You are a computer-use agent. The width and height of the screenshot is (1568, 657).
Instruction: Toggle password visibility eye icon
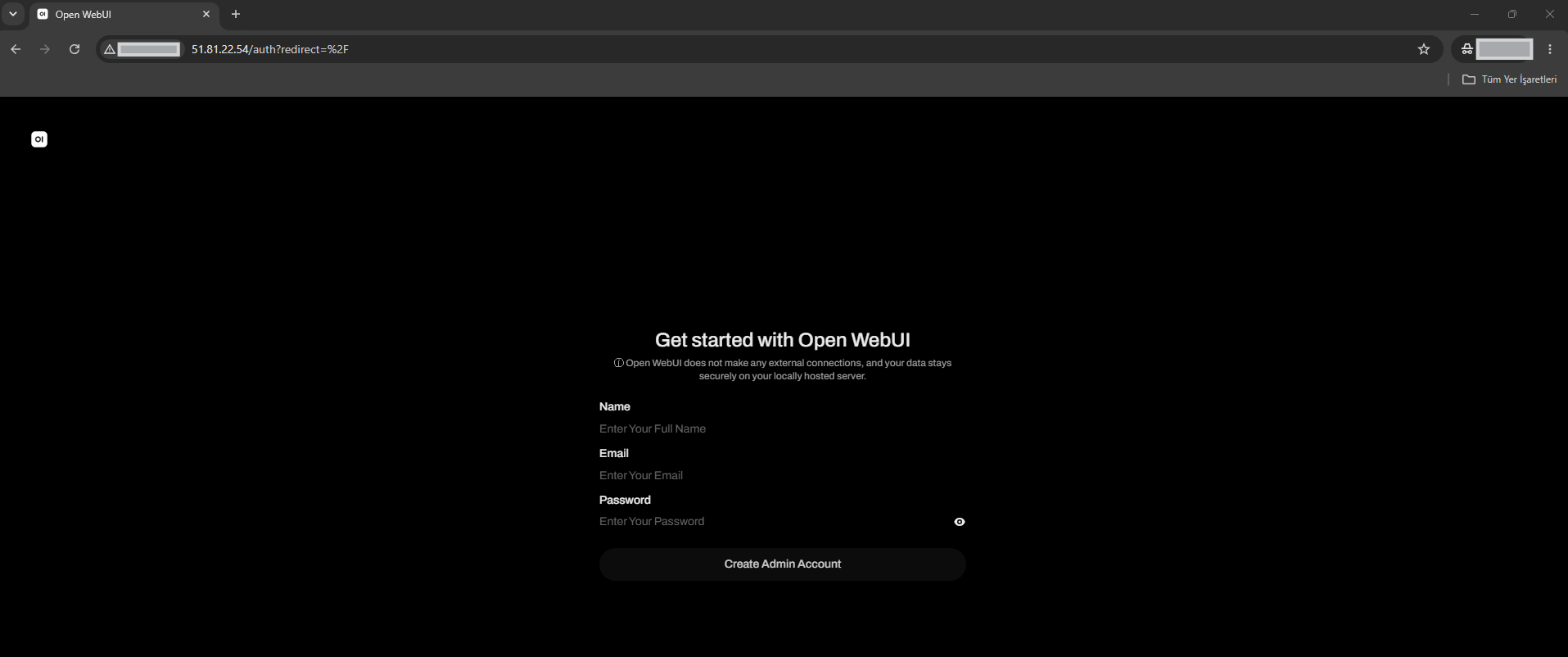(x=960, y=522)
